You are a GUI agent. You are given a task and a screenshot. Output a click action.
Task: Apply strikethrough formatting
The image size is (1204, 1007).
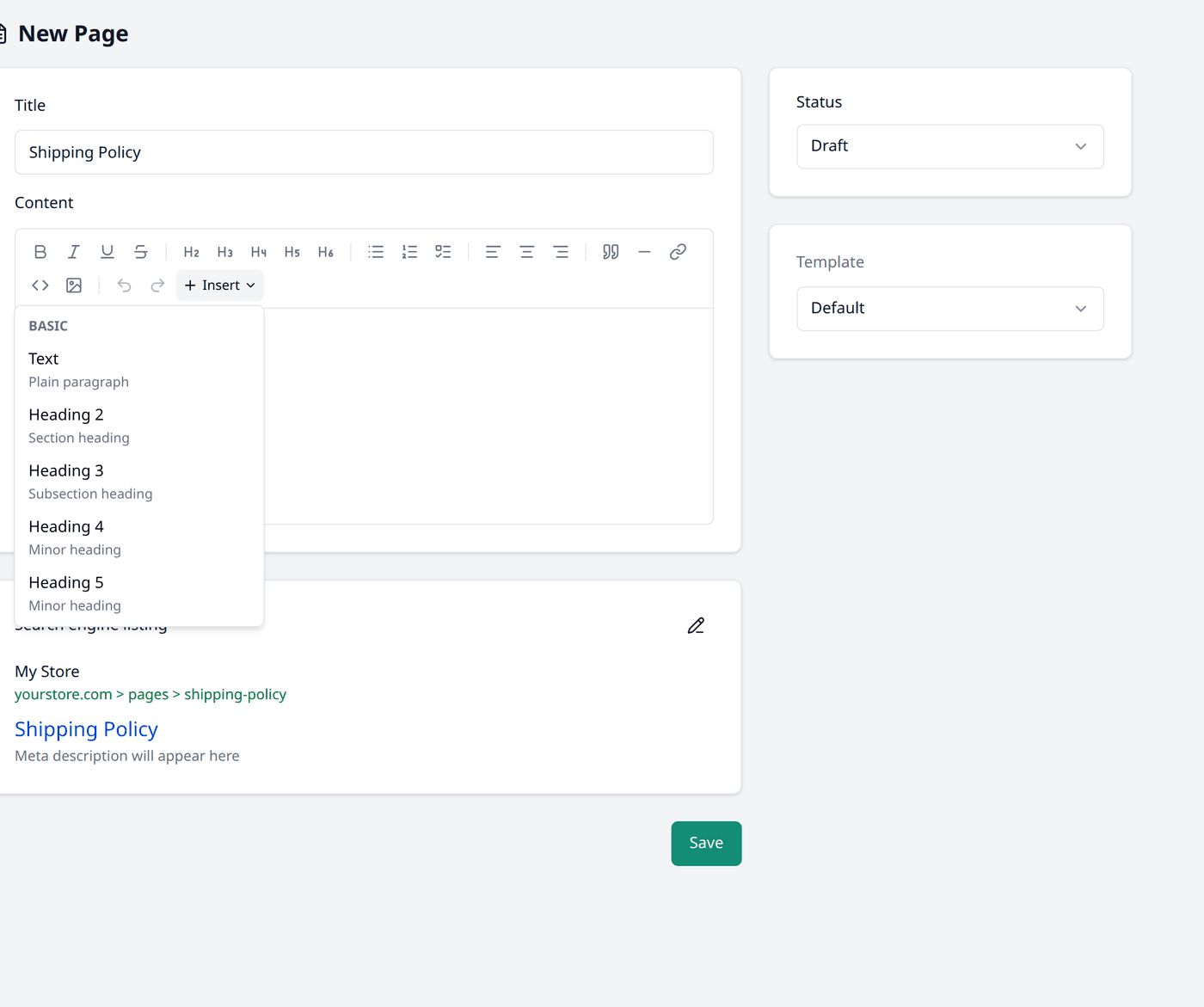coord(141,252)
